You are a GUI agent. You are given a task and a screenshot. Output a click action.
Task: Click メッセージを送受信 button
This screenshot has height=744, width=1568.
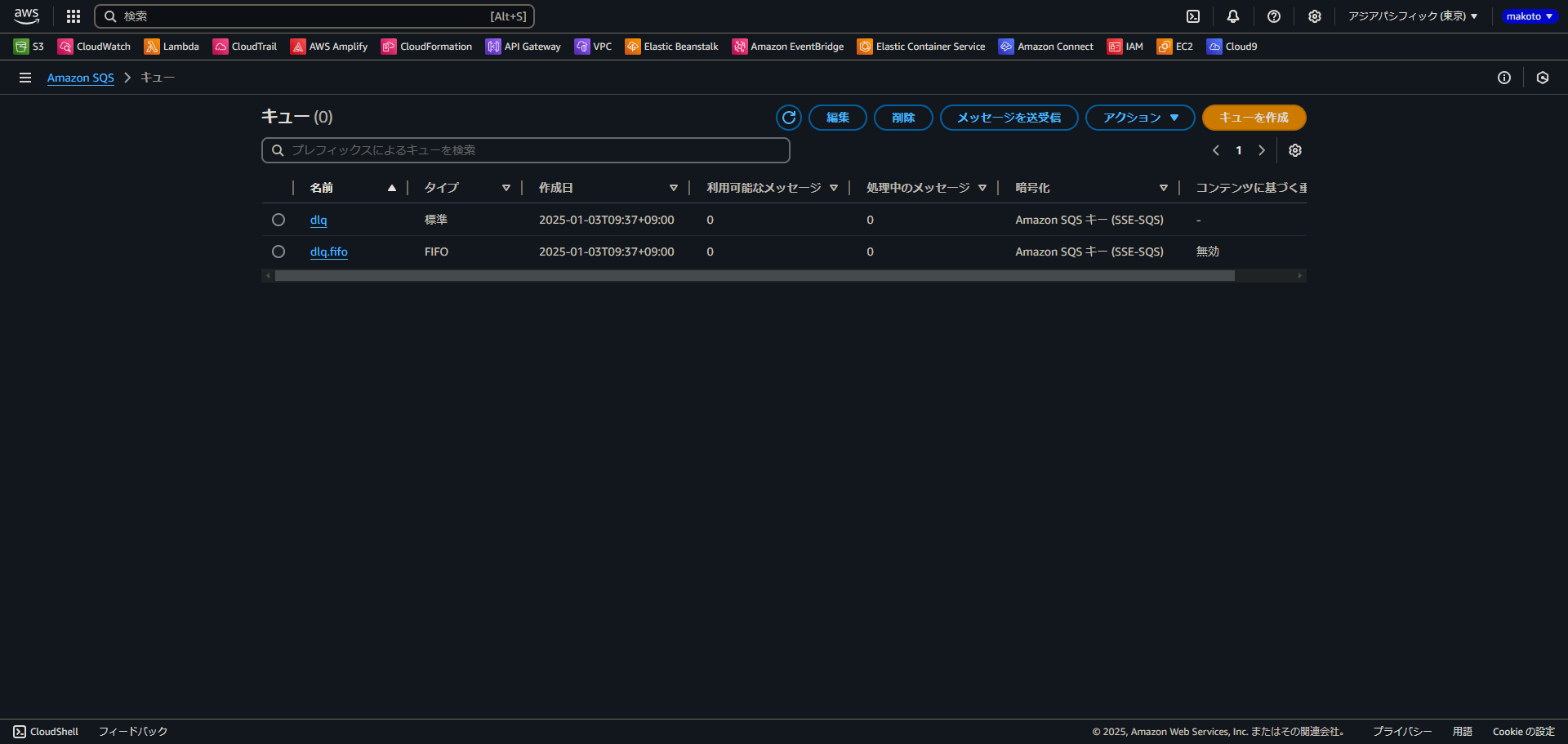click(1009, 118)
